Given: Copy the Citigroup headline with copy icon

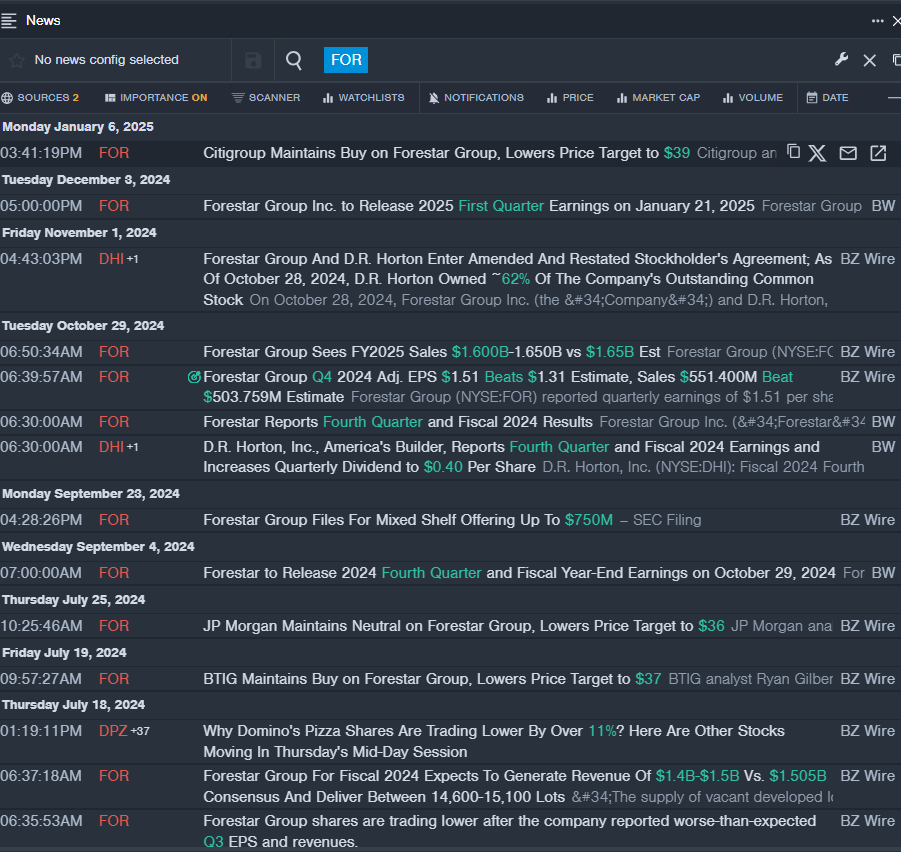Looking at the screenshot, I should tap(793, 152).
